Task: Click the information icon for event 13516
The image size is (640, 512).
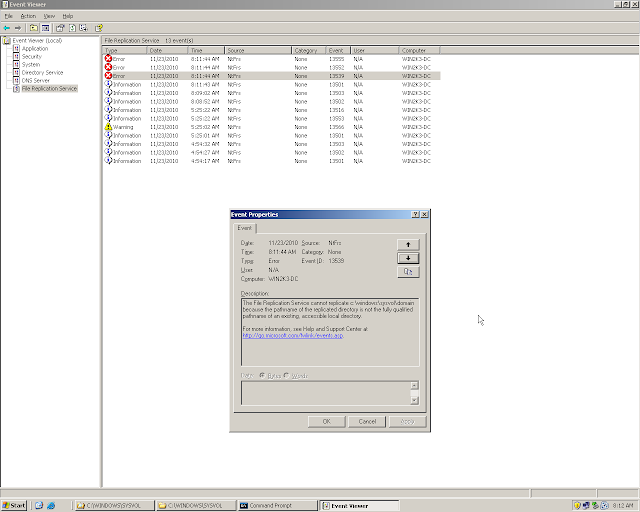Action: coord(109,109)
